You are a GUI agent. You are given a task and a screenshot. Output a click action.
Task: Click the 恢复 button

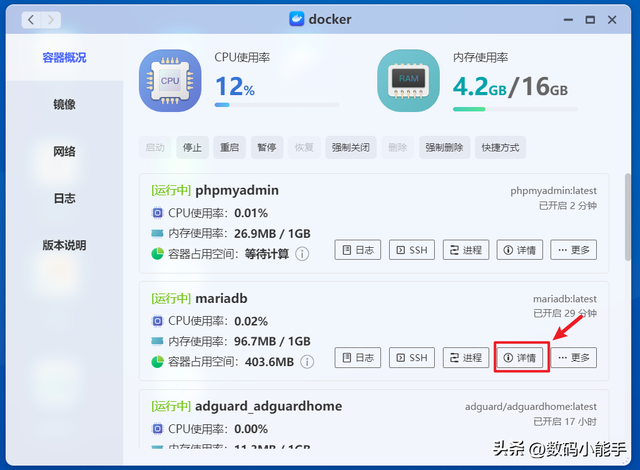[304, 147]
